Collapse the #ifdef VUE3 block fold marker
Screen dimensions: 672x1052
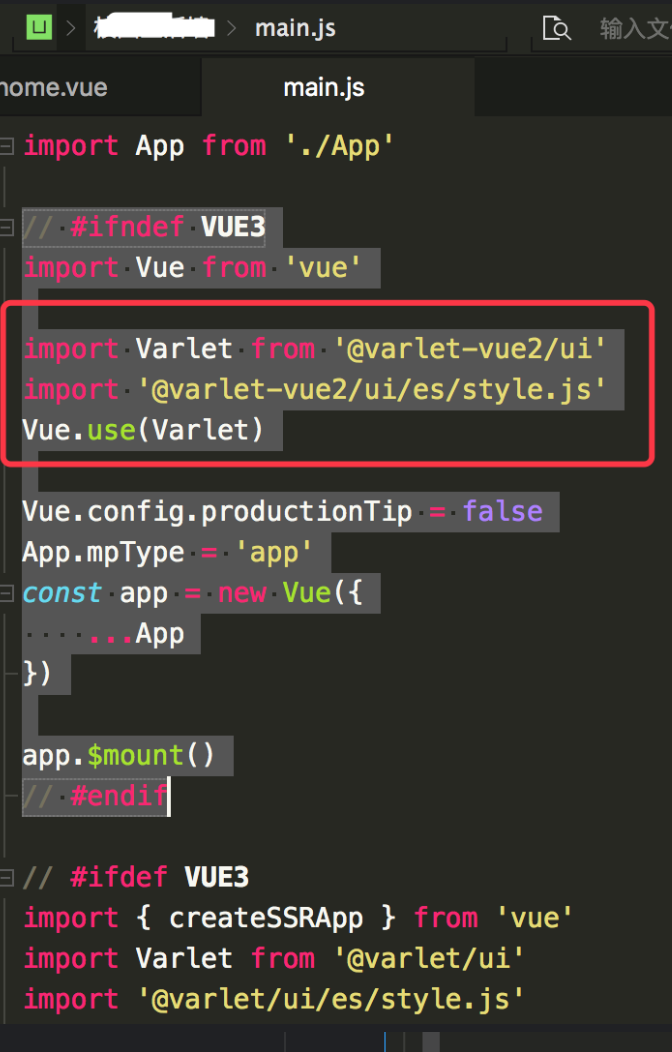pos(7,877)
